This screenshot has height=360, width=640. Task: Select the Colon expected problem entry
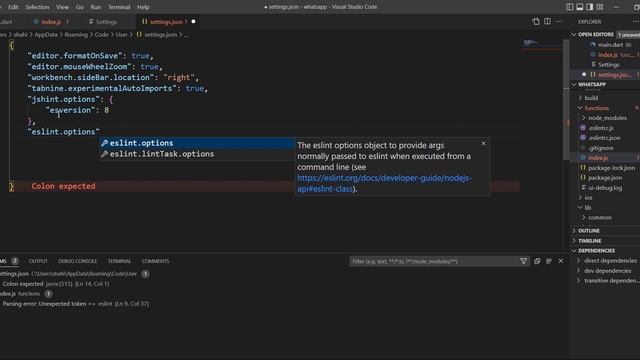click(56, 284)
